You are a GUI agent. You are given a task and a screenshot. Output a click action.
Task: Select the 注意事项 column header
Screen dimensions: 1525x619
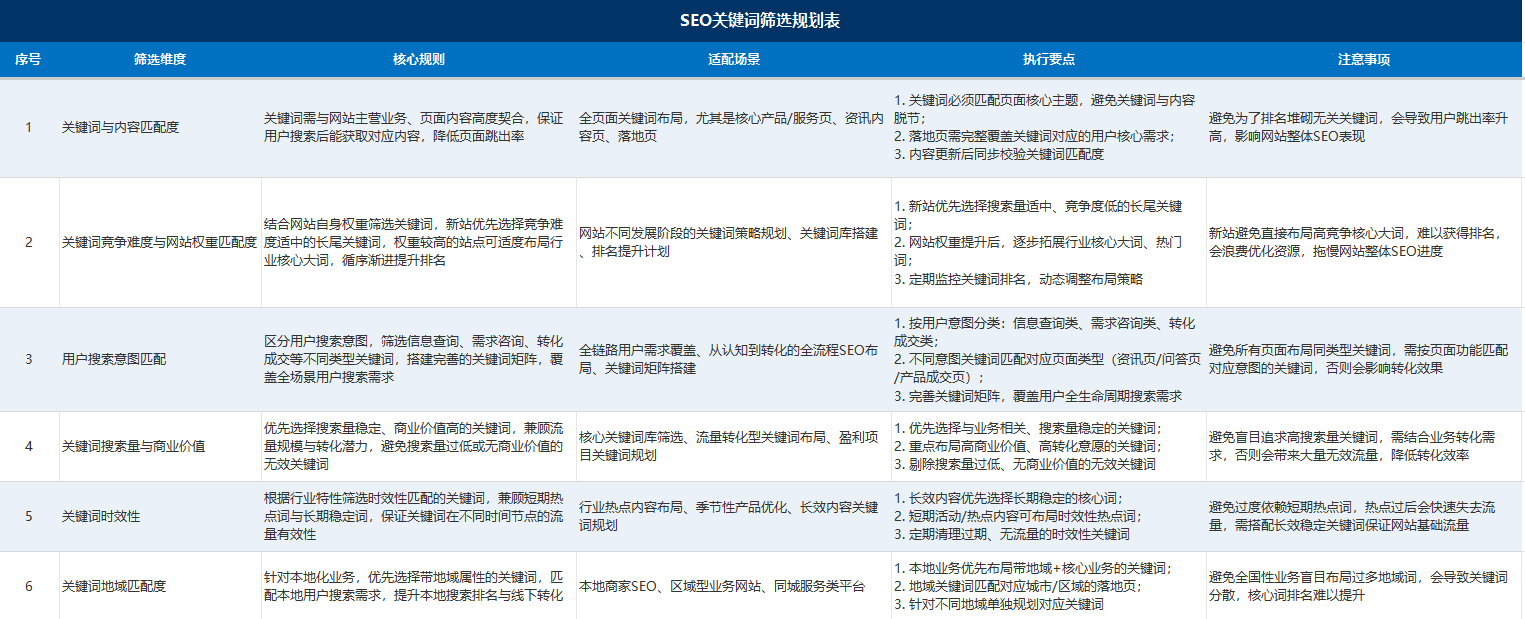[x=1365, y=59]
